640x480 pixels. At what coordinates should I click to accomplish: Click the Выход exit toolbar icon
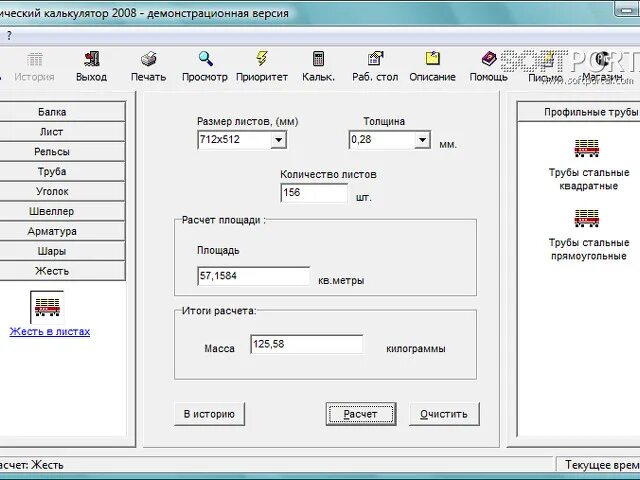91,59
